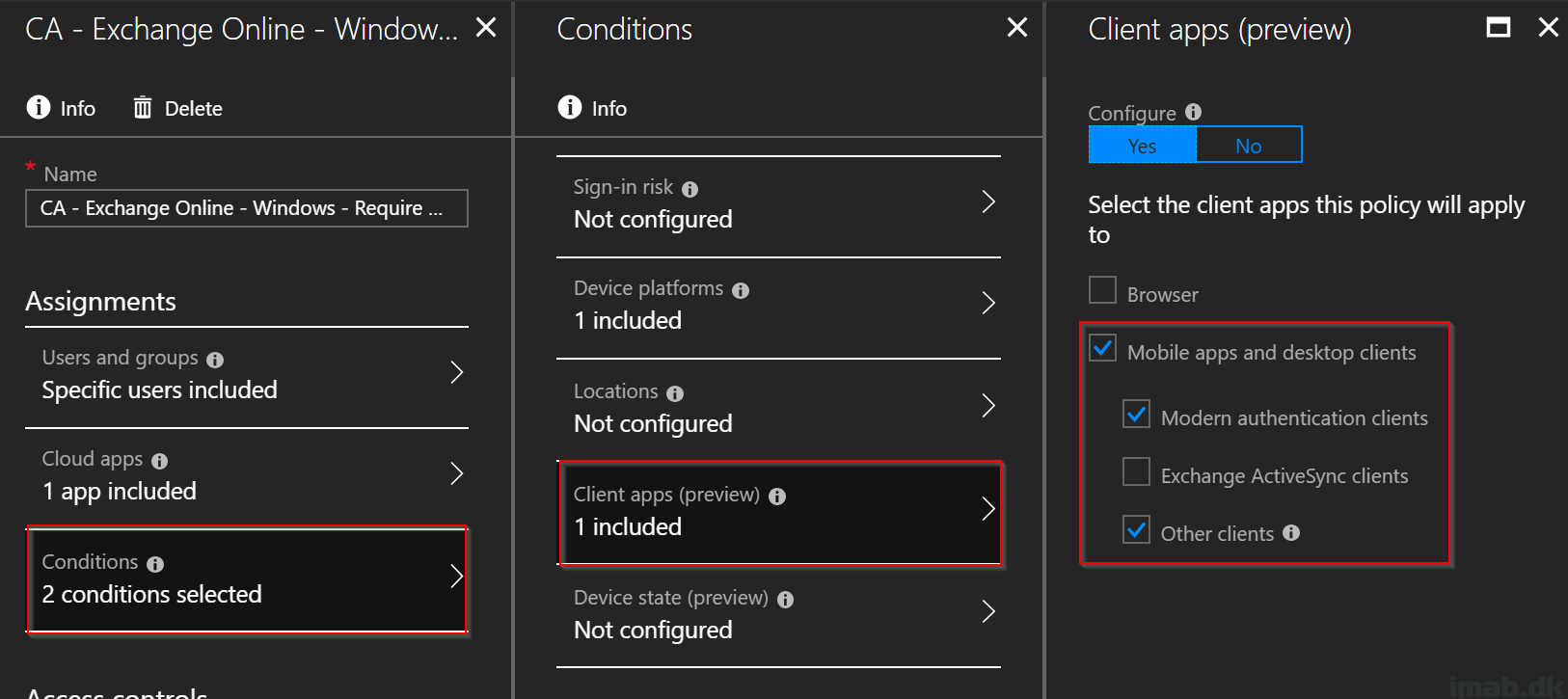Click info icon next to Configure label
The width and height of the screenshot is (1568, 699).
pyautogui.click(x=1193, y=112)
